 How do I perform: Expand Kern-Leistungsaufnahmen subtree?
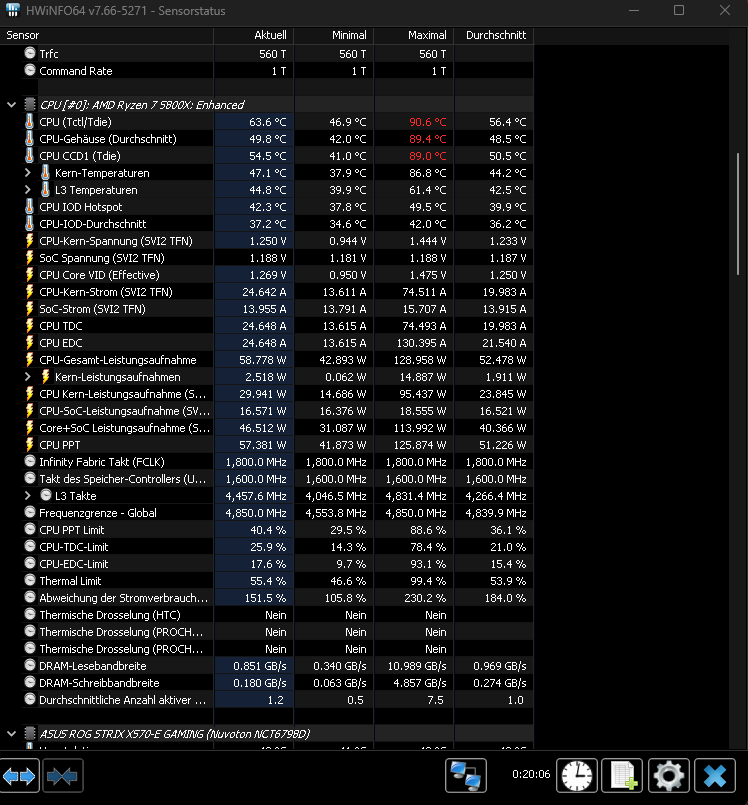28,377
